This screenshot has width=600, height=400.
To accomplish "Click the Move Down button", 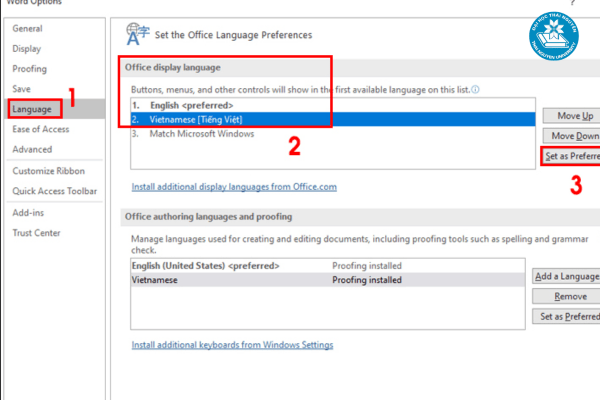I will [572, 136].
